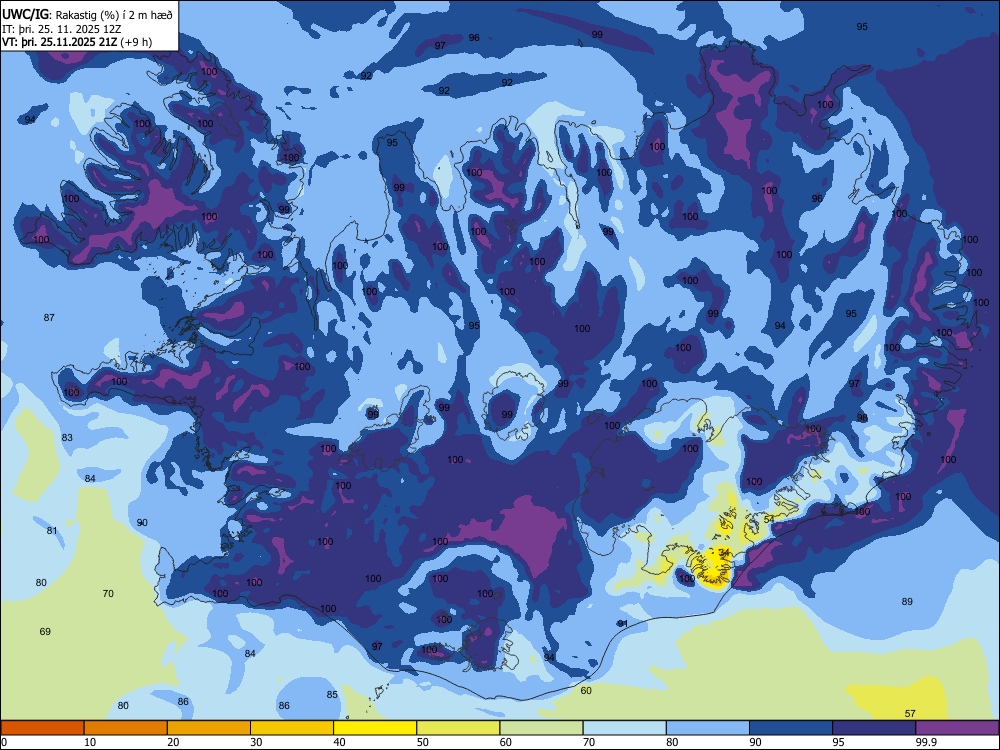
Task: Click the legend label '30'
Action: point(256,742)
